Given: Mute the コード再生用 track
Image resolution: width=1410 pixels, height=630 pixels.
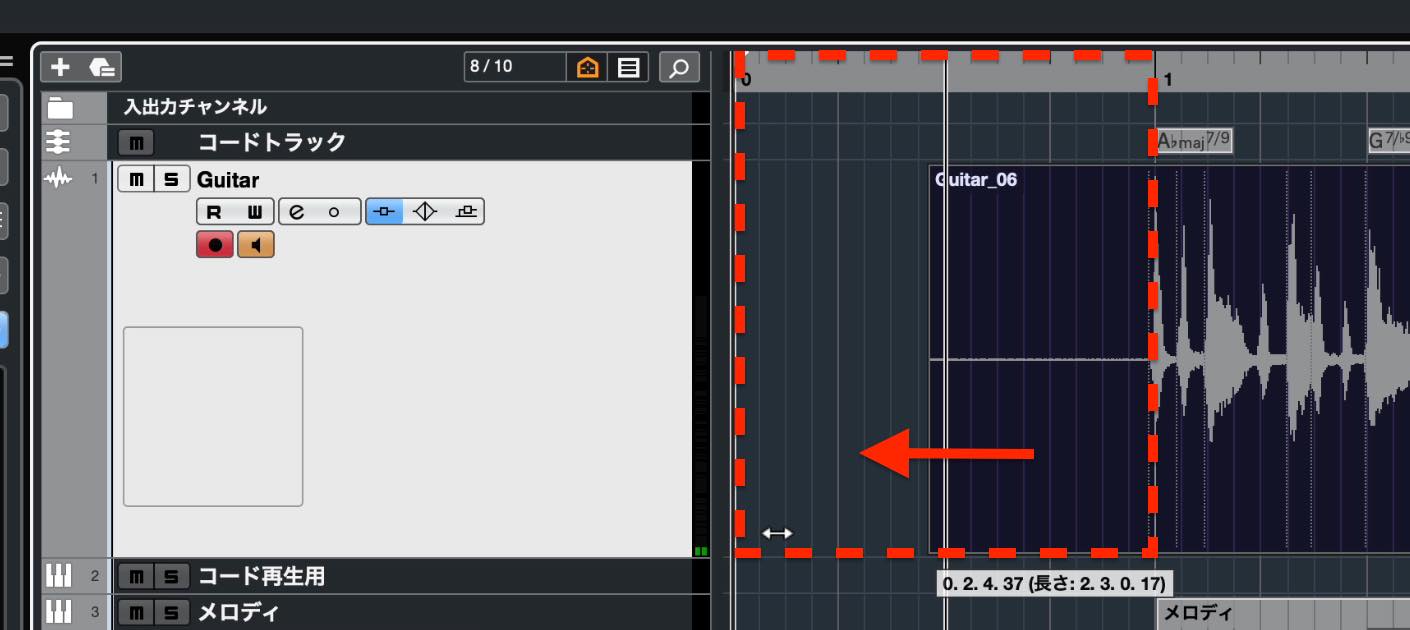Looking at the screenshot, I should click(136, 577).
